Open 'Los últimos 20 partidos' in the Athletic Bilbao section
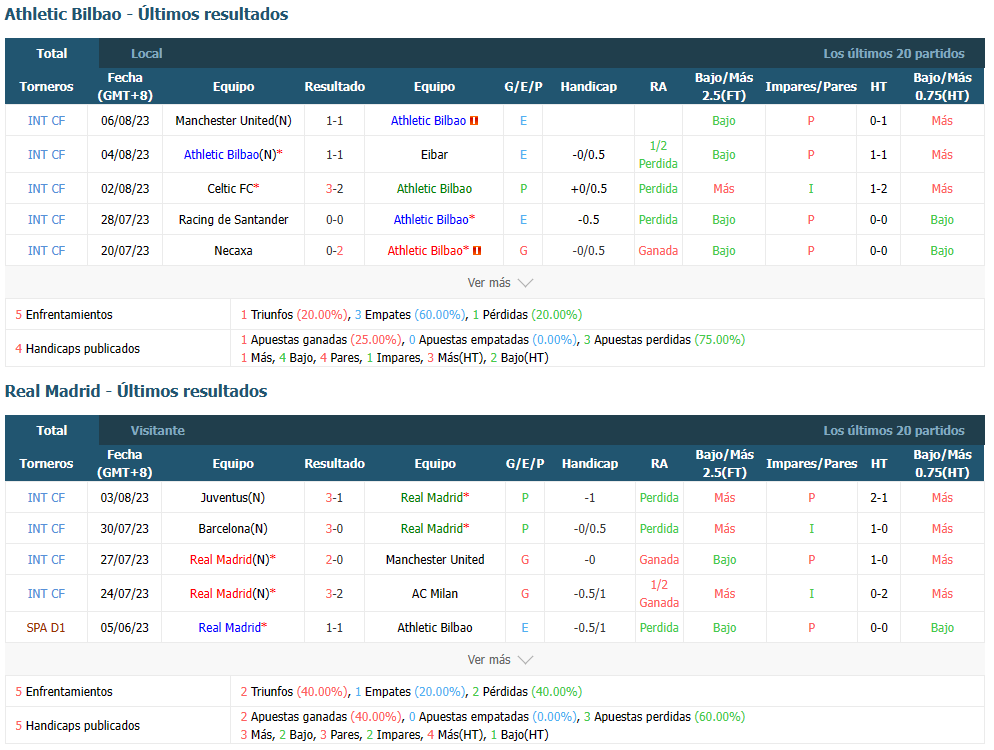The image size is (994, 750). tap(894, 54)
